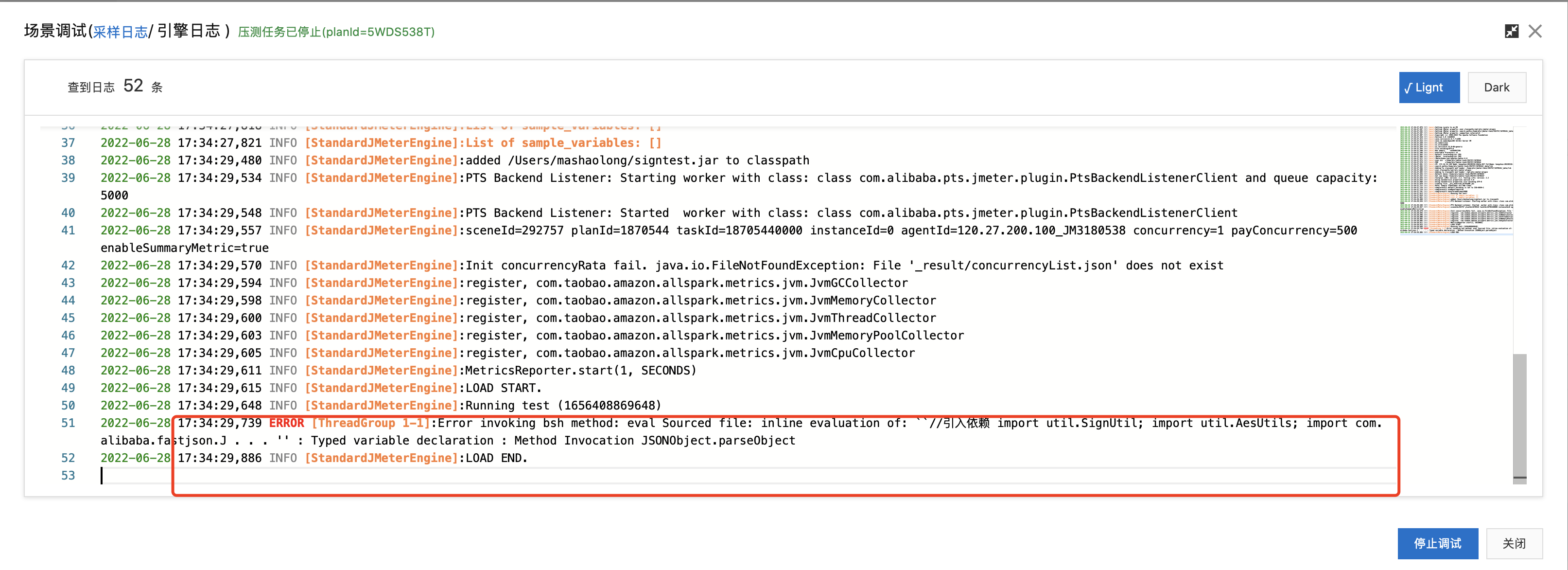The width and height of the screenshot is (1568, 570).
Task: Switch log viewer to Dark theme
Action: point(1496,88)
